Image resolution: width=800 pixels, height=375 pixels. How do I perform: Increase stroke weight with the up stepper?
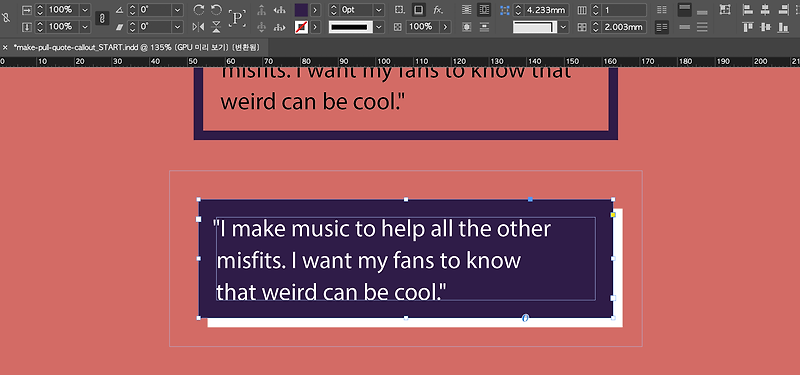click(334, 7)
